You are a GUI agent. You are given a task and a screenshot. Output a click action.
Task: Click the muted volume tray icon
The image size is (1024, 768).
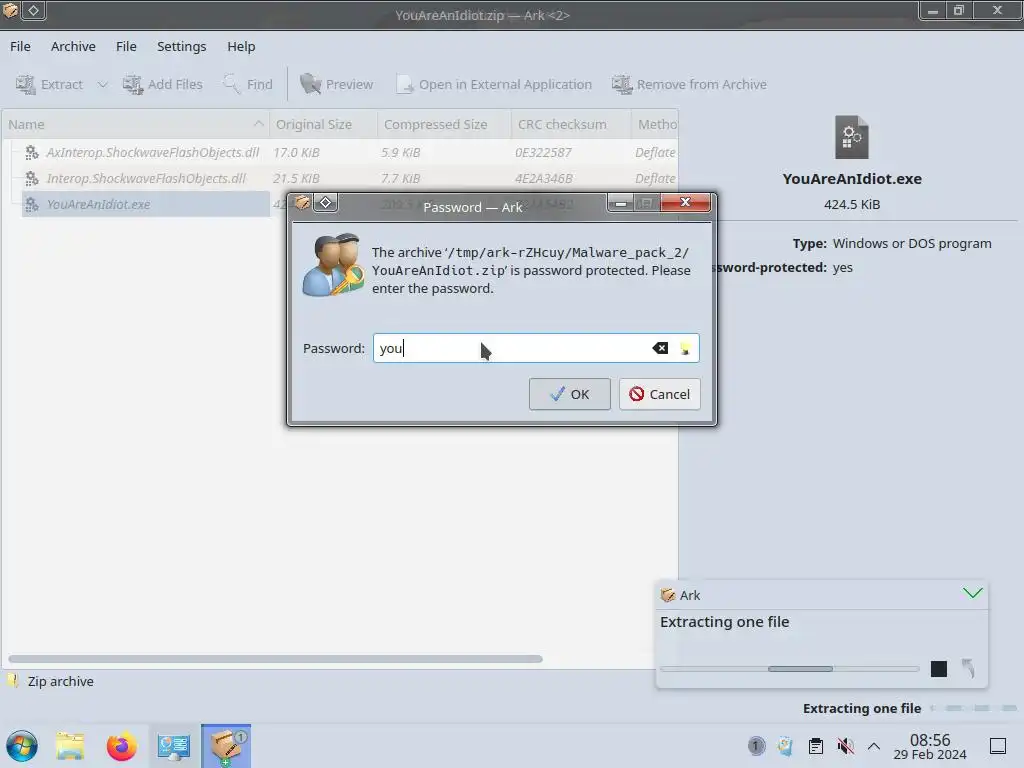(846, 746)
